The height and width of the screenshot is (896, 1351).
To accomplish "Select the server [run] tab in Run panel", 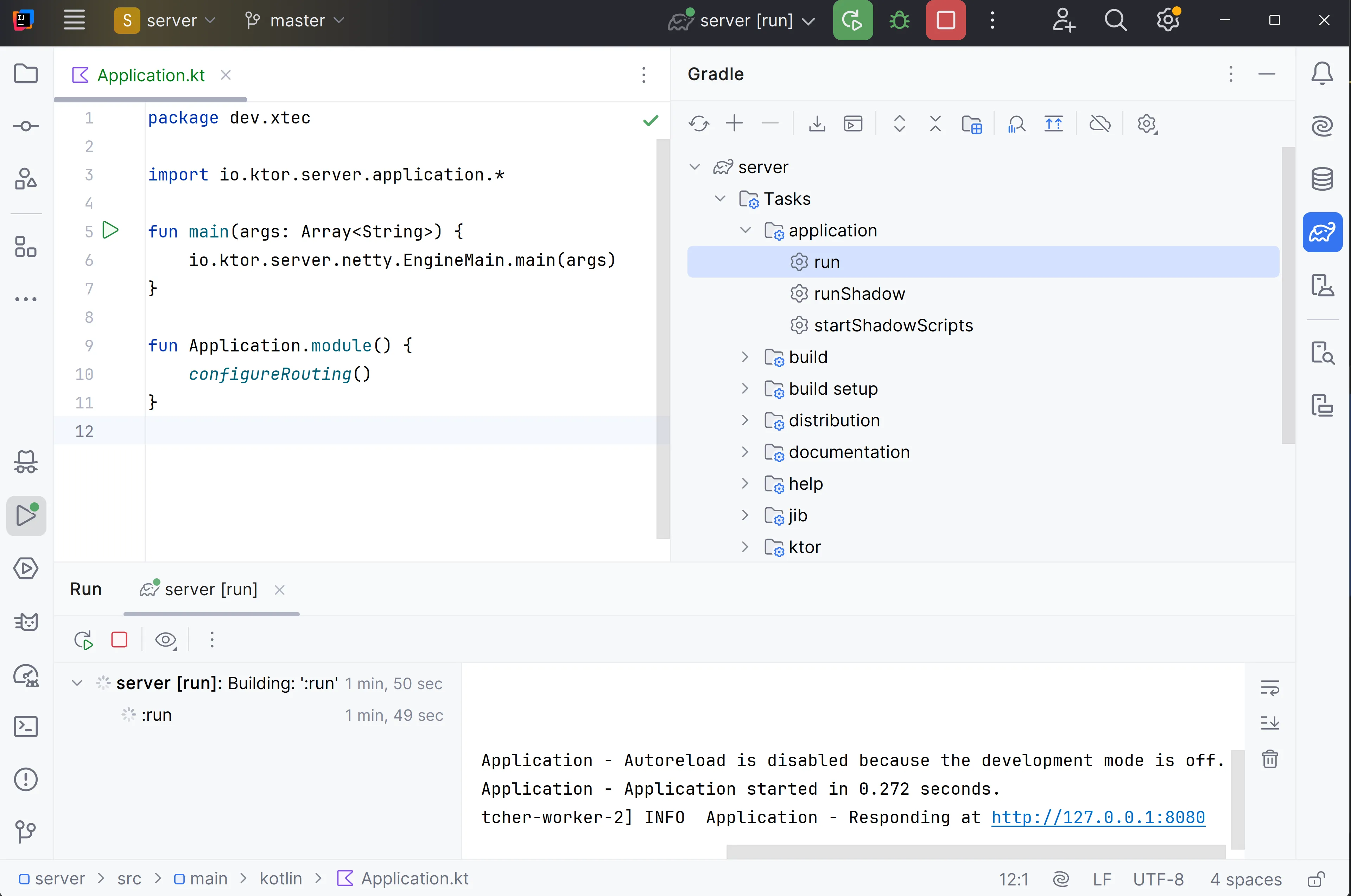I will [x=210, y=589].
